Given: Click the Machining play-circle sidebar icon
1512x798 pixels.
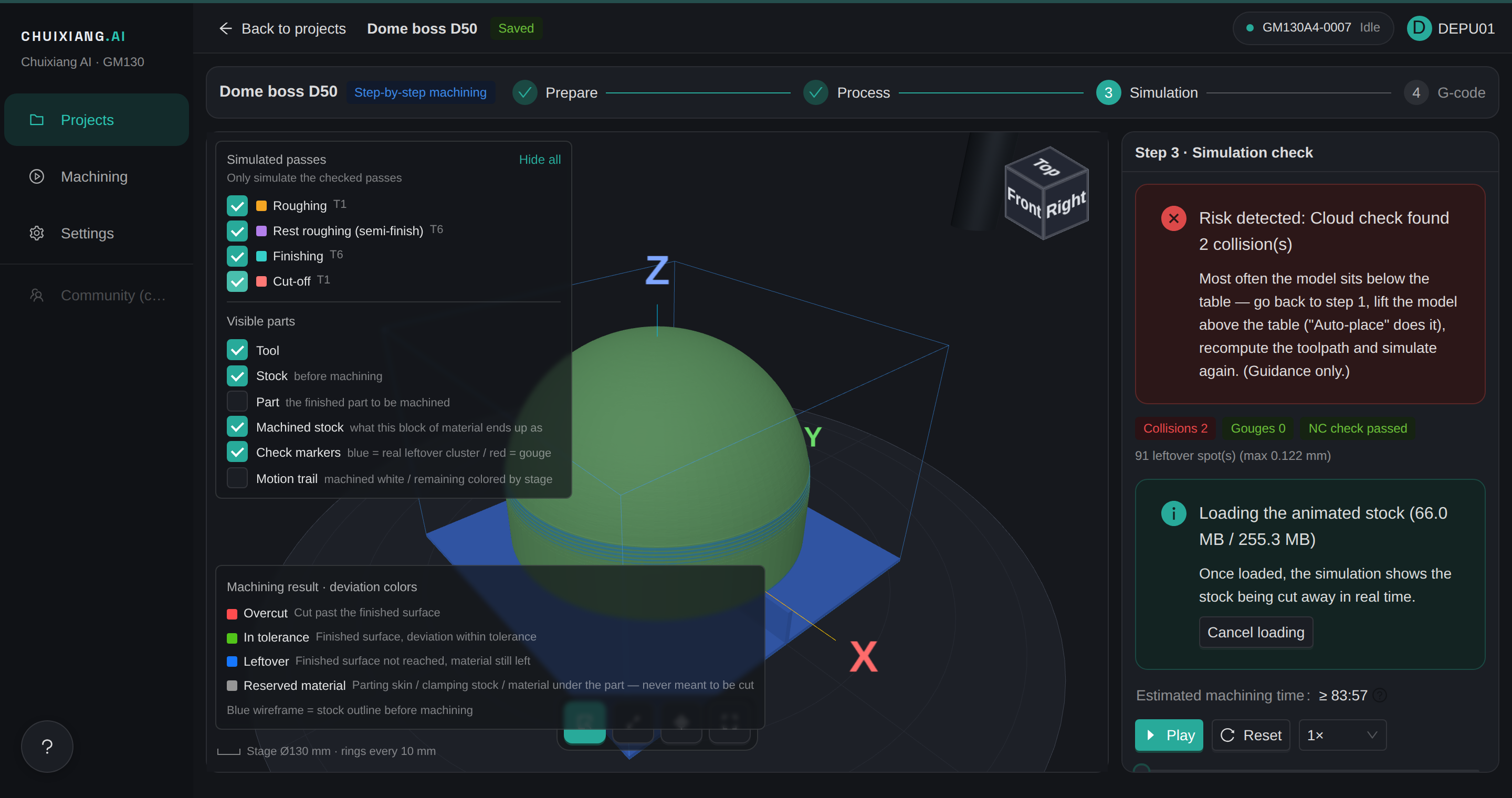Looking at the screenshot, I should (x=36, y=176).
